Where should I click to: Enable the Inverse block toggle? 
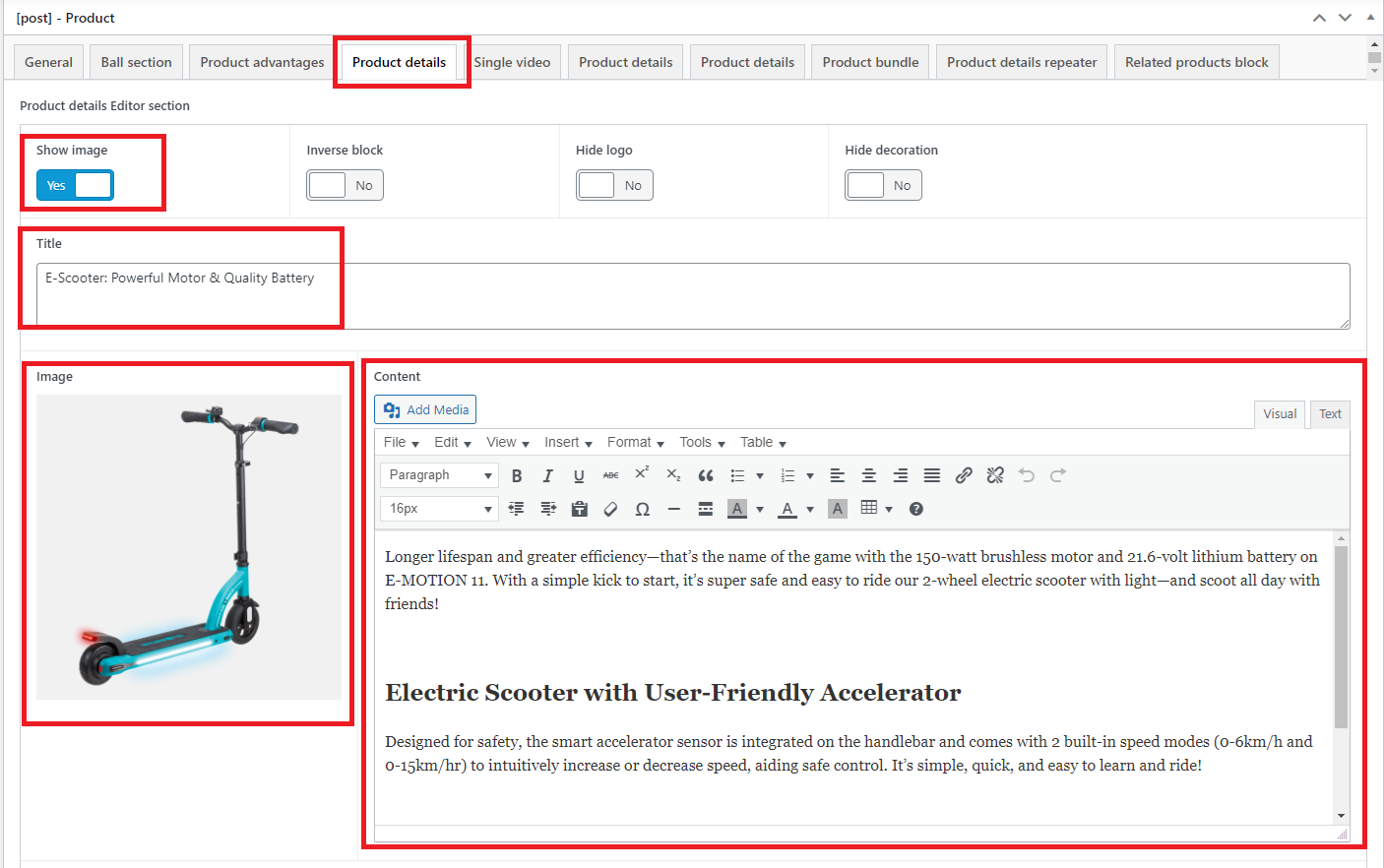(x=345, y=185)
